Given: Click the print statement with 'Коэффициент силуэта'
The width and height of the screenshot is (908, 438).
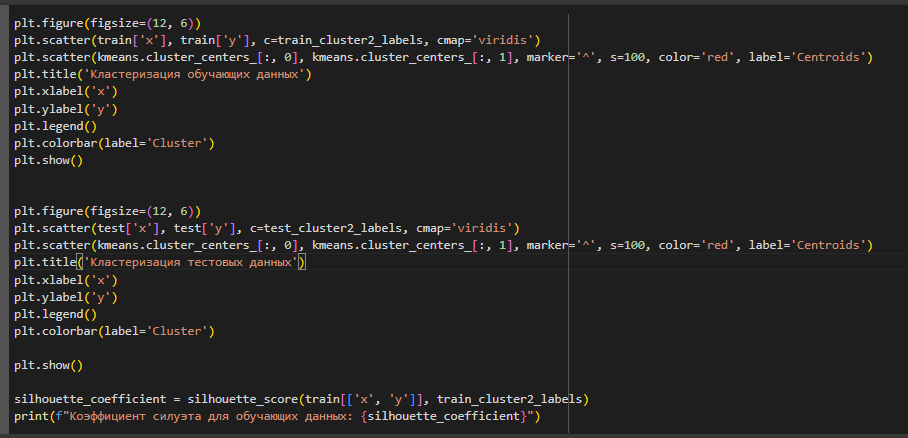Looking at the screenshot, I should (x=277, y=417).
